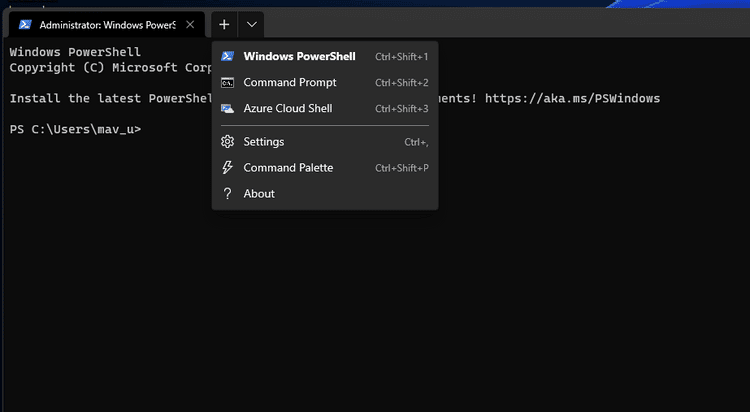Click the Settings gear icon

228,142
